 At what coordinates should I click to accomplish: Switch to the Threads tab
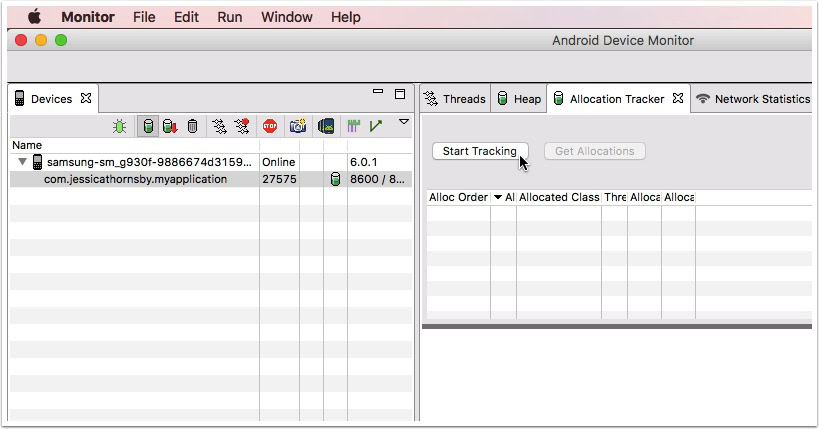click(x=455, y=99)
